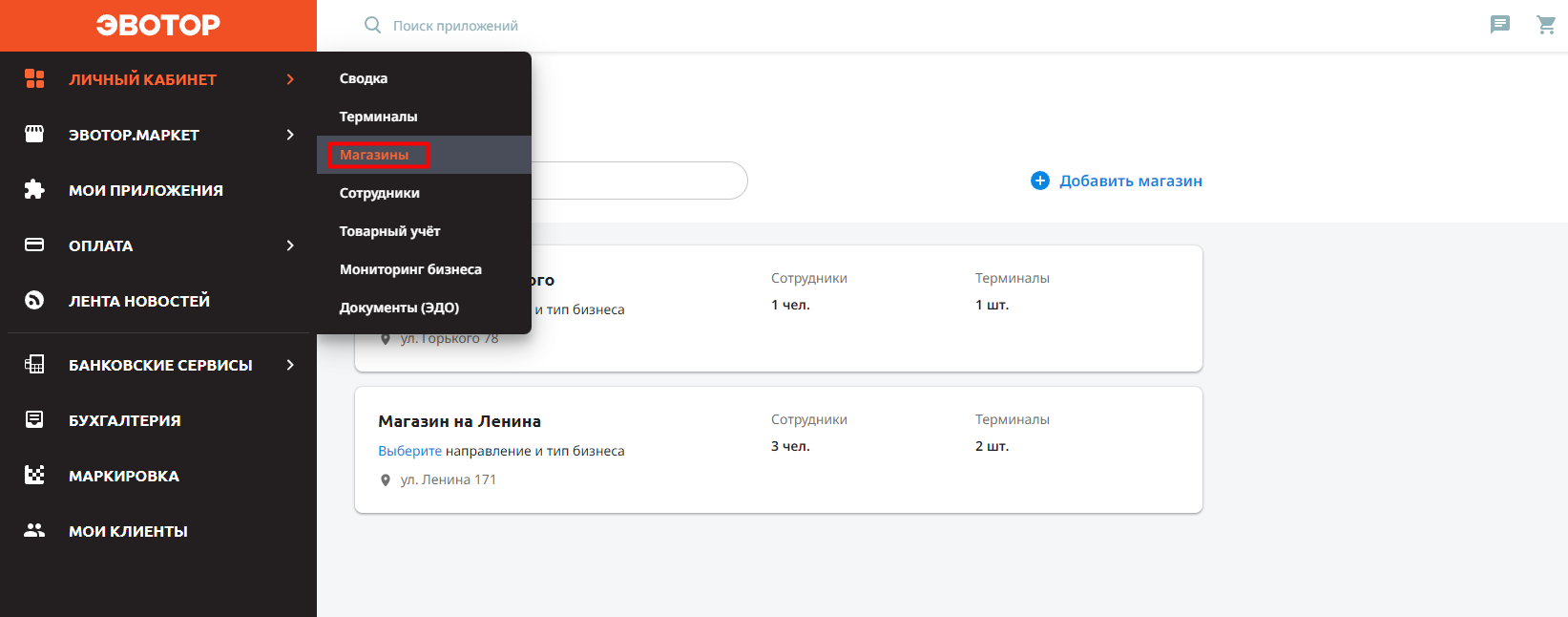Click the Мои клиенты people icon
This screenshot has height=617, width=1568.
[34, 530]
